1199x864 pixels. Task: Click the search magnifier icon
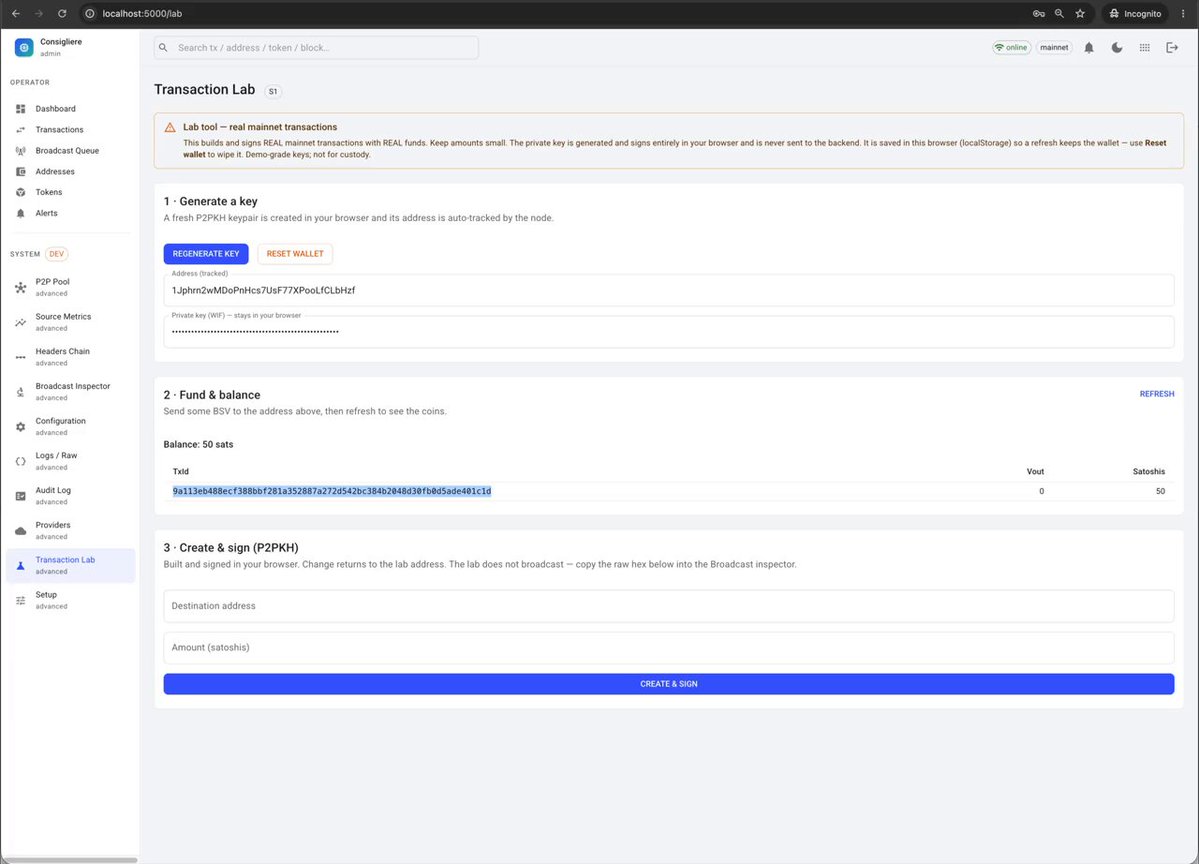[x=163, y=47]
